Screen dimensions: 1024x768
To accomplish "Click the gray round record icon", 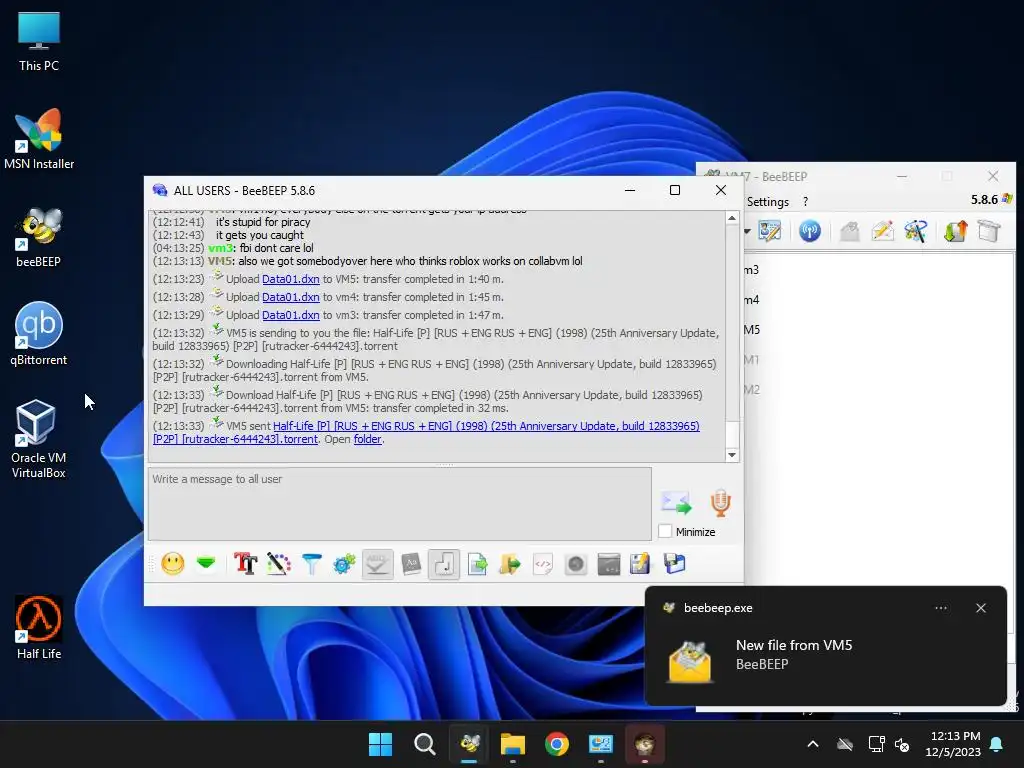I will pyautogui.click(x=575, y=564).
